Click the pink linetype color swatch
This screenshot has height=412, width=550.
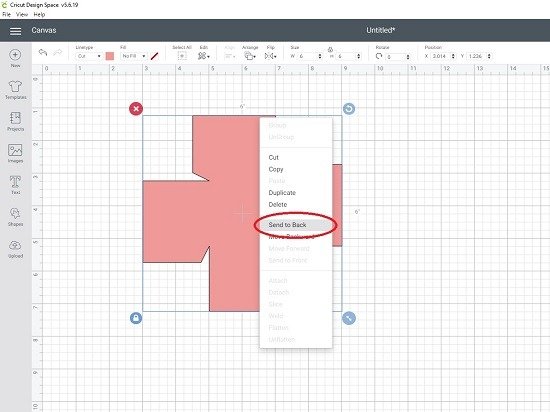(x=110, y=56)
